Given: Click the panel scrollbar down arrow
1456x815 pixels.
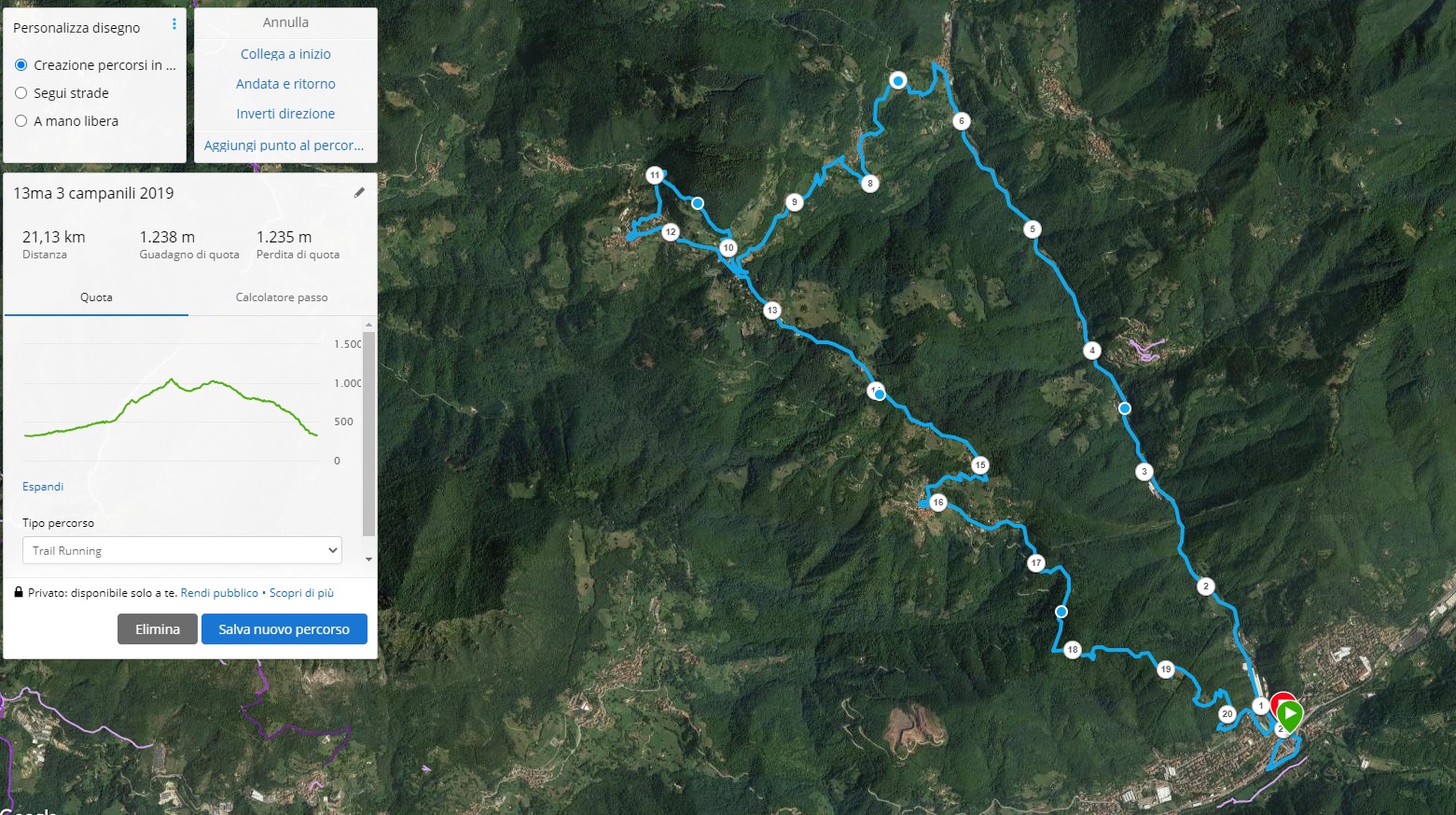Looking at the screenshot, I should click(369, 559).
